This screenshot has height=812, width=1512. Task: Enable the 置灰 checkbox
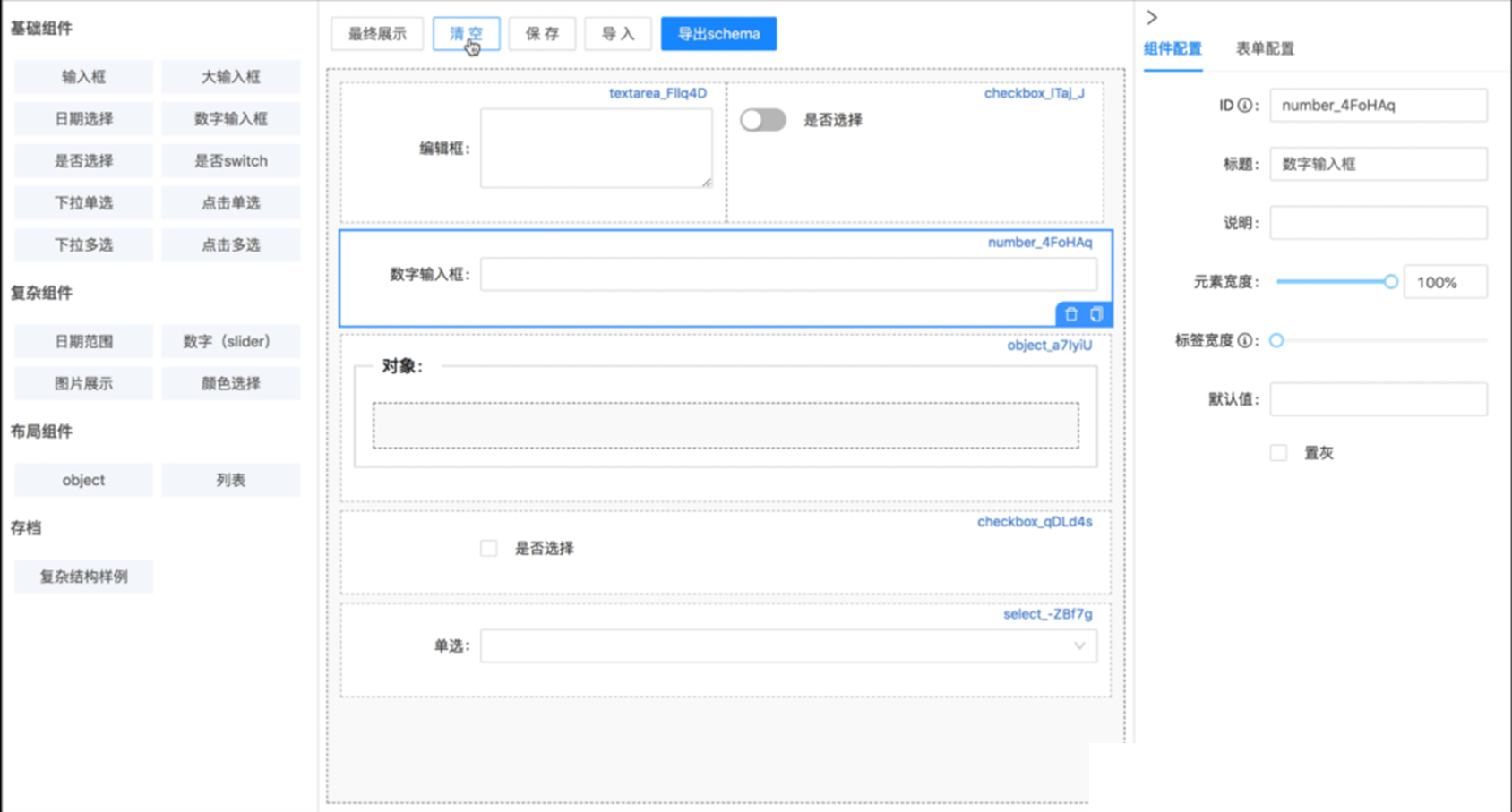click(x=1278, y=453)
